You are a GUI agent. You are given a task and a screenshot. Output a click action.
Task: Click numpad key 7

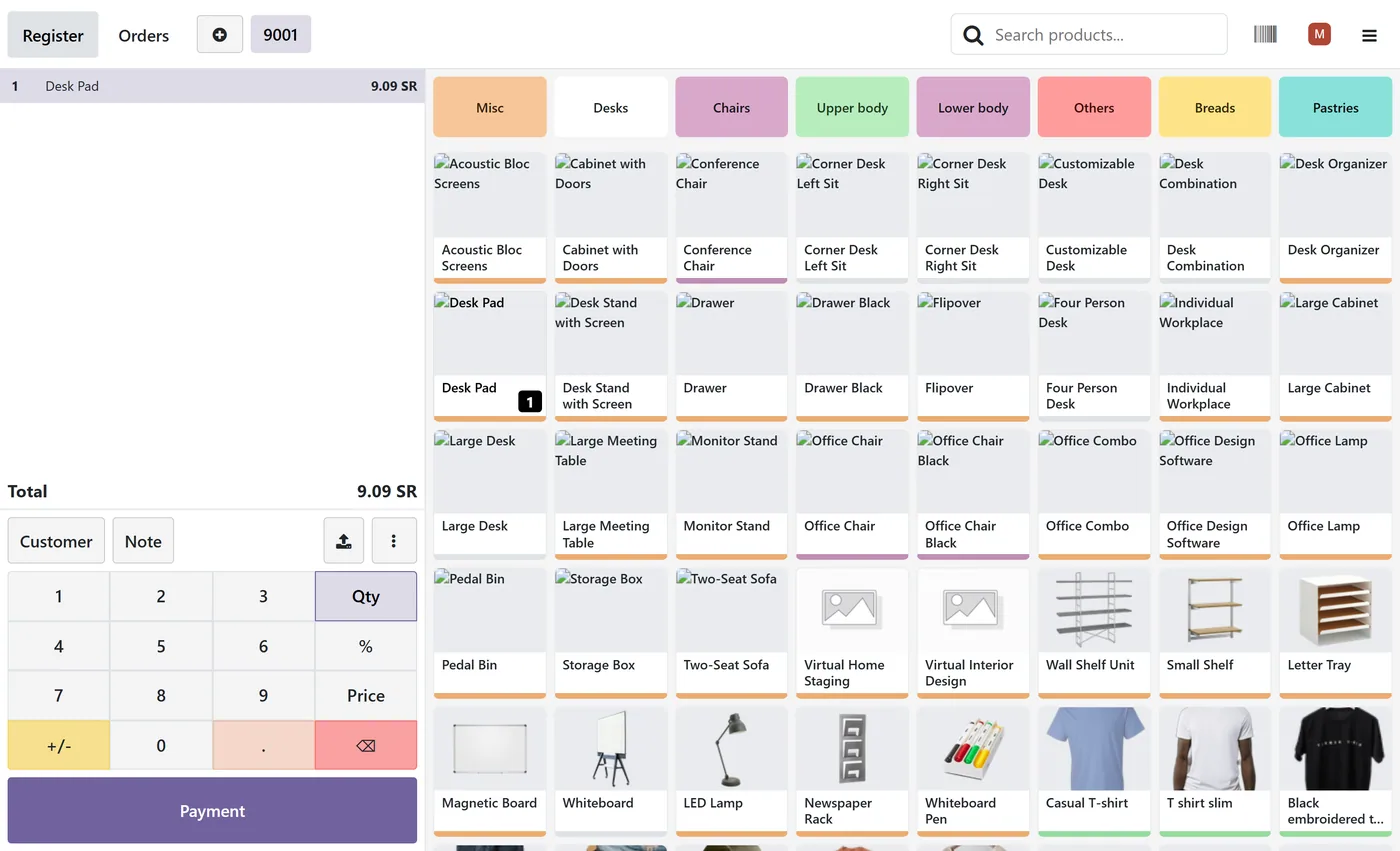coord(59,696)
